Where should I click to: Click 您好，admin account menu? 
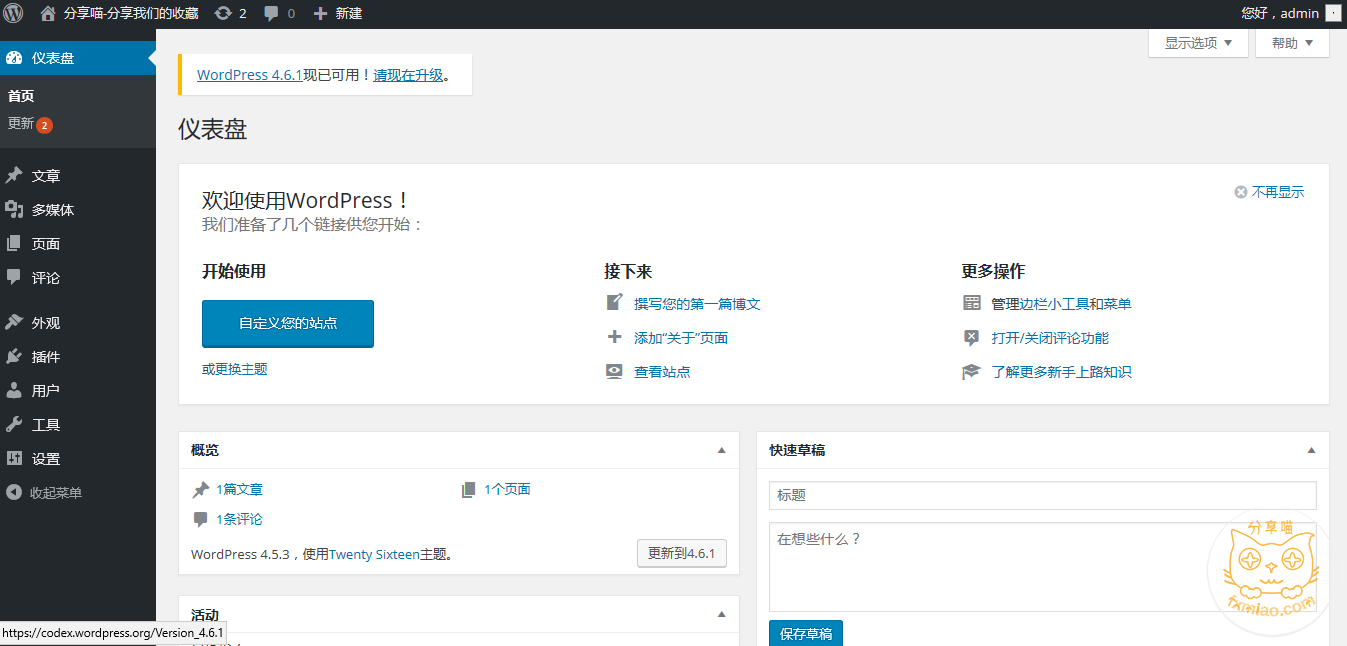1290,14
